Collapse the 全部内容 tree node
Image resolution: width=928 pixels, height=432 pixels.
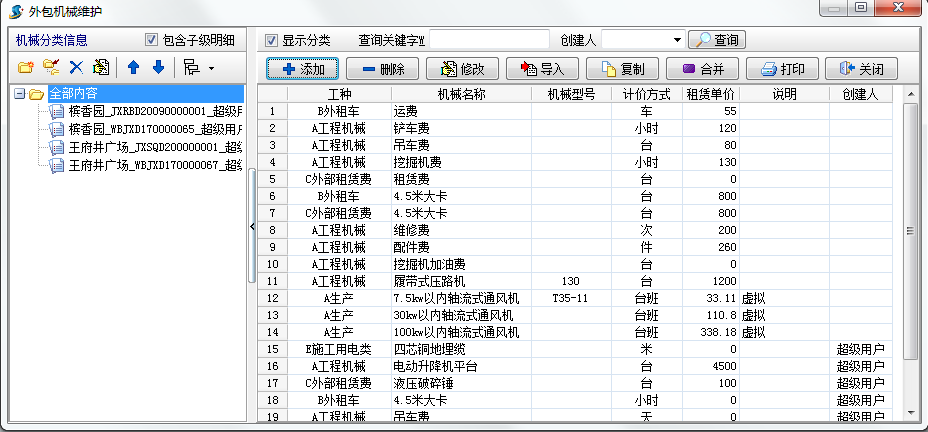19,94
